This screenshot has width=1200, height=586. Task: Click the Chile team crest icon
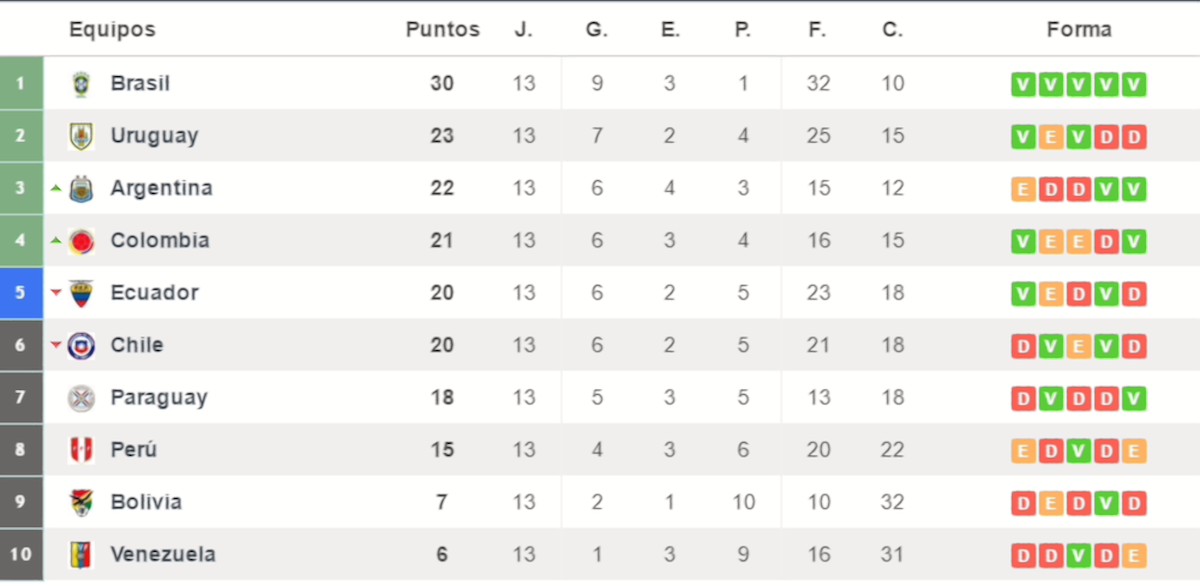coord(81,346)
